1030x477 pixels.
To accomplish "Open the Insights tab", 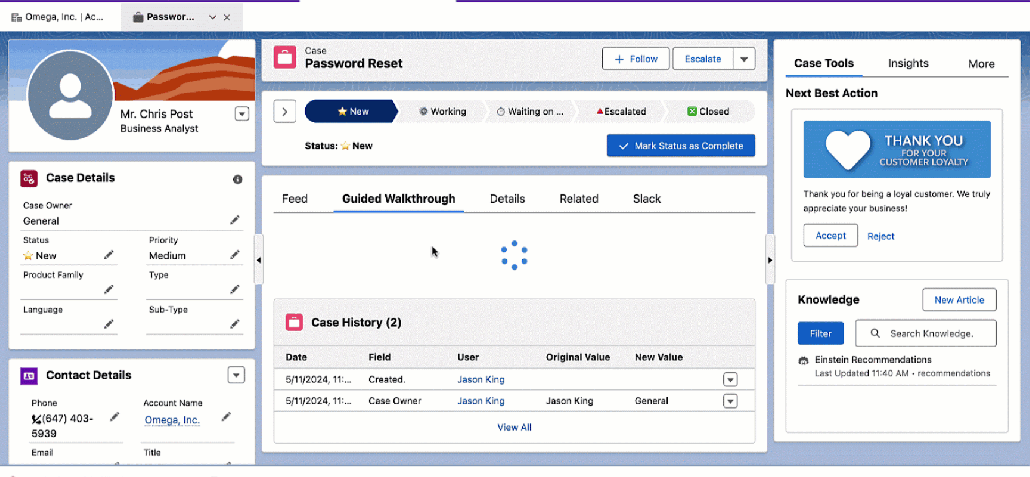I will pos(908,64).
